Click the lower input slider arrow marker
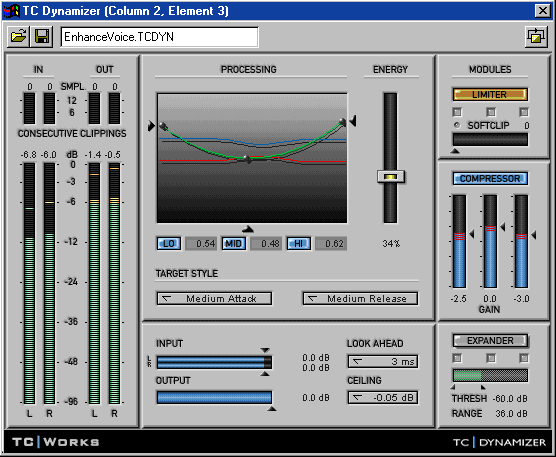 (265, 374)
